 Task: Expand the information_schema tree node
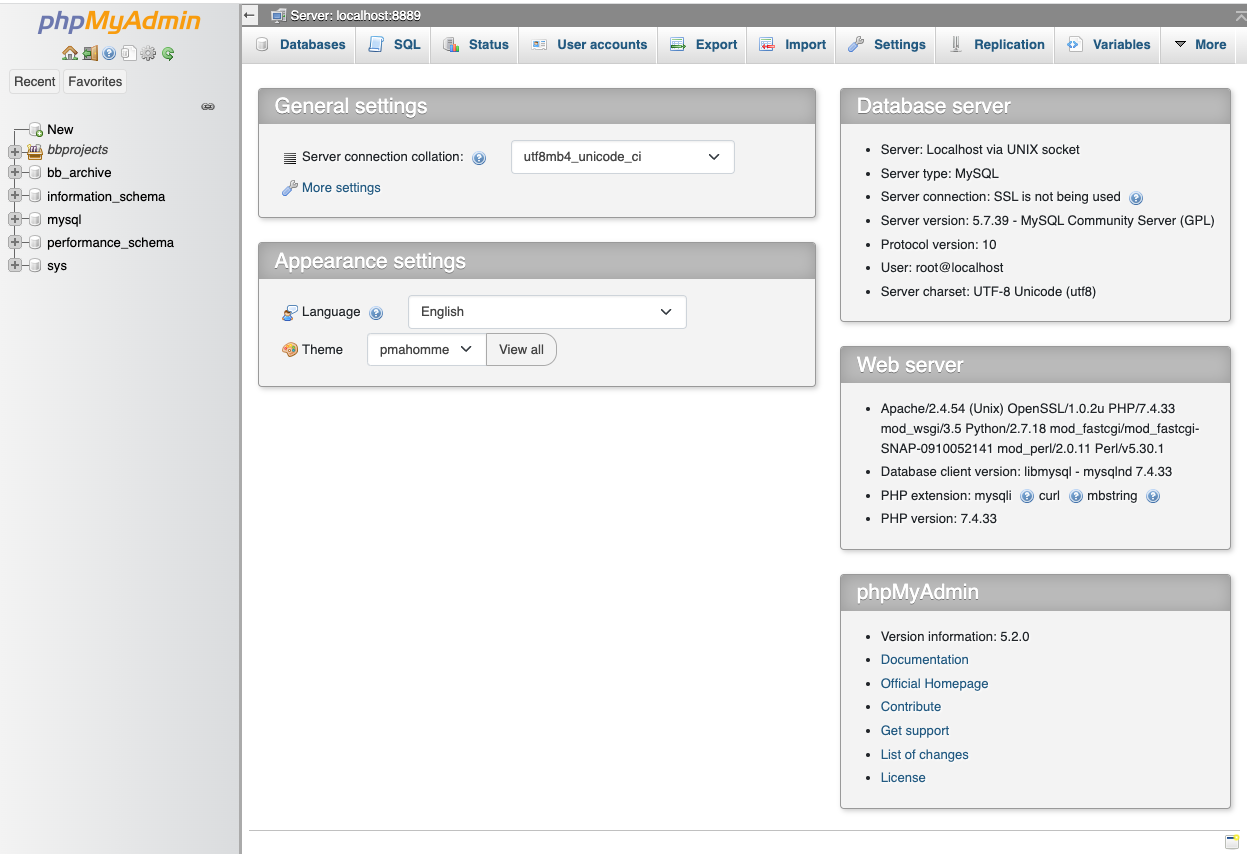15,196
